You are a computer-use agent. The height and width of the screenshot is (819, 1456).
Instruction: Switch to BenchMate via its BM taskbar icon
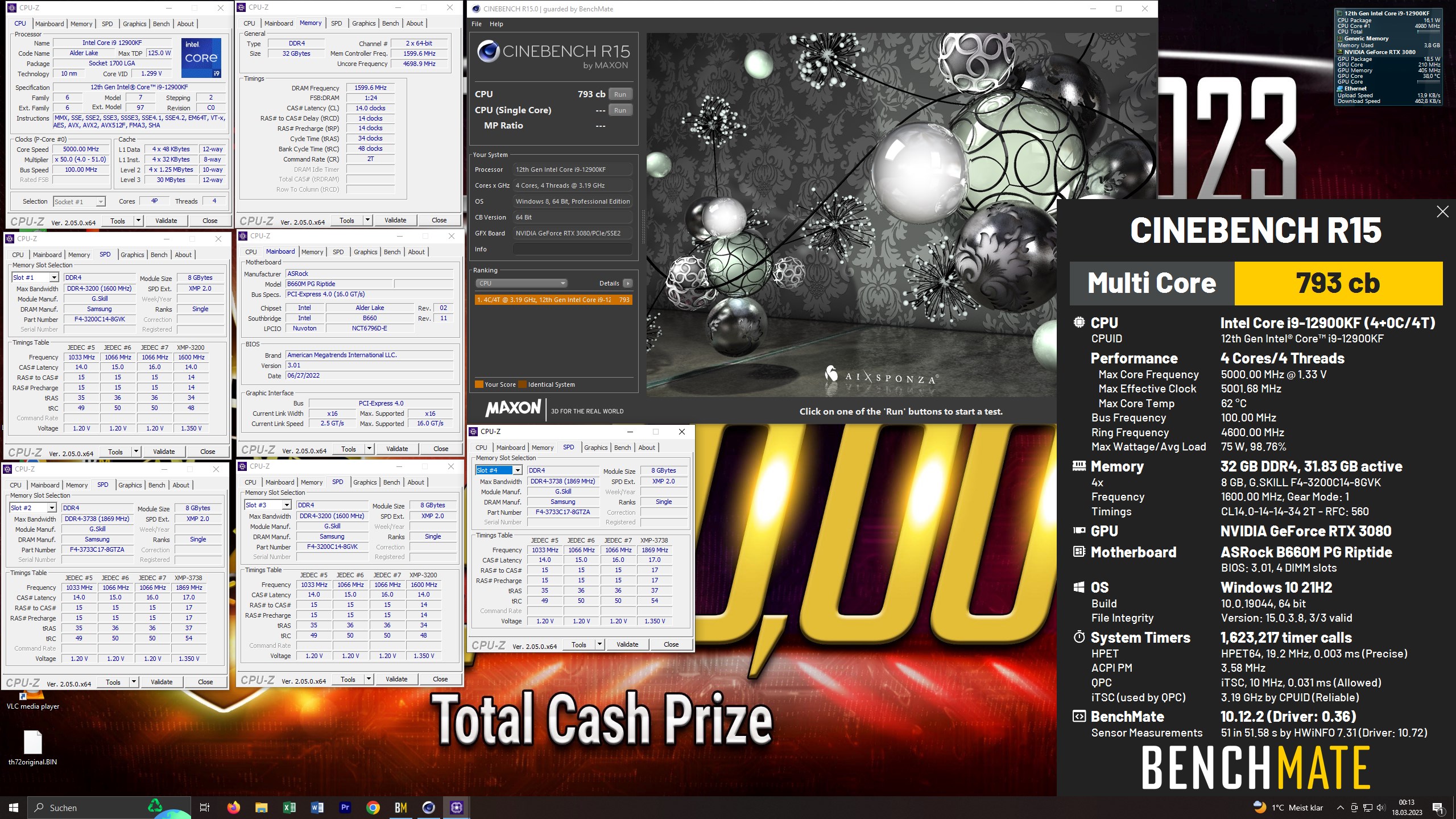point(400,808)
